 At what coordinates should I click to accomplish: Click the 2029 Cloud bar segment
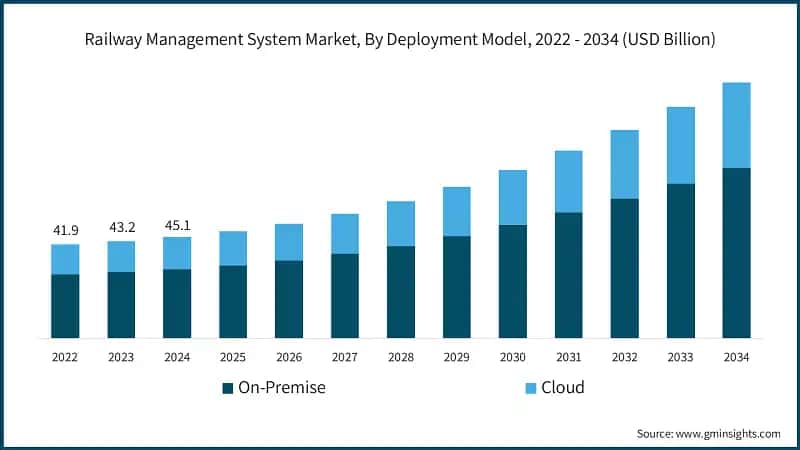[457, 212]
